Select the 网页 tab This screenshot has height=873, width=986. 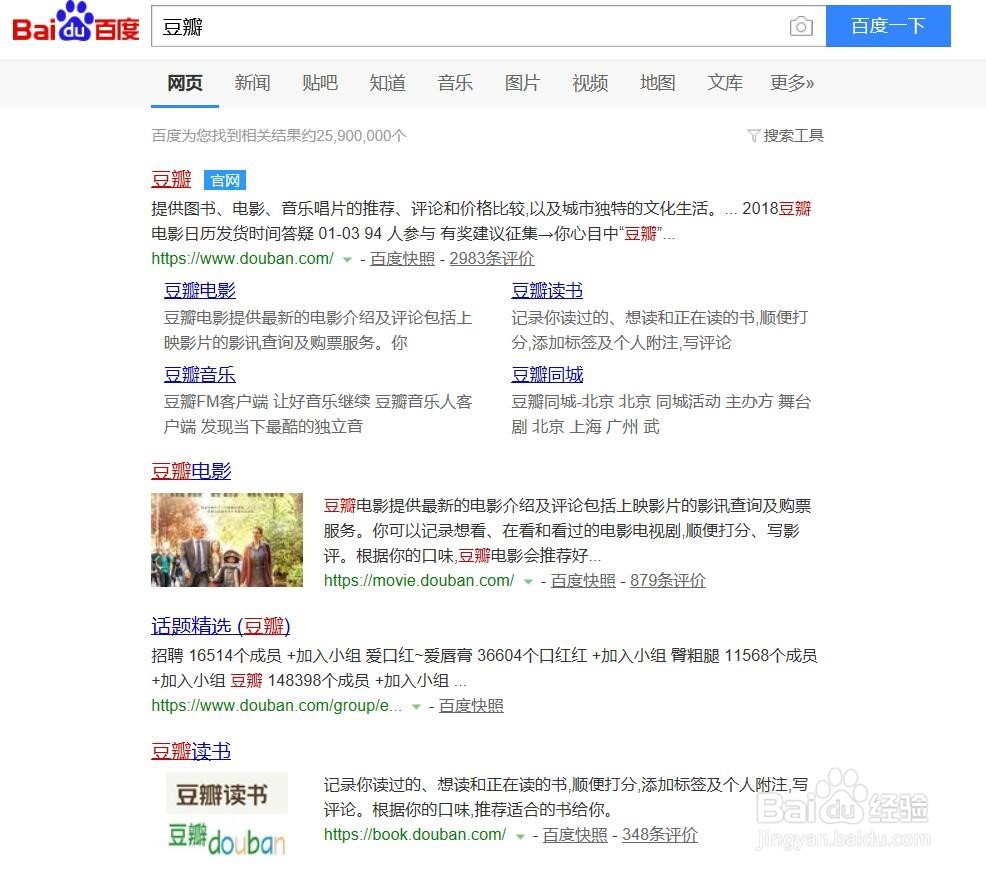coord(185,83)
